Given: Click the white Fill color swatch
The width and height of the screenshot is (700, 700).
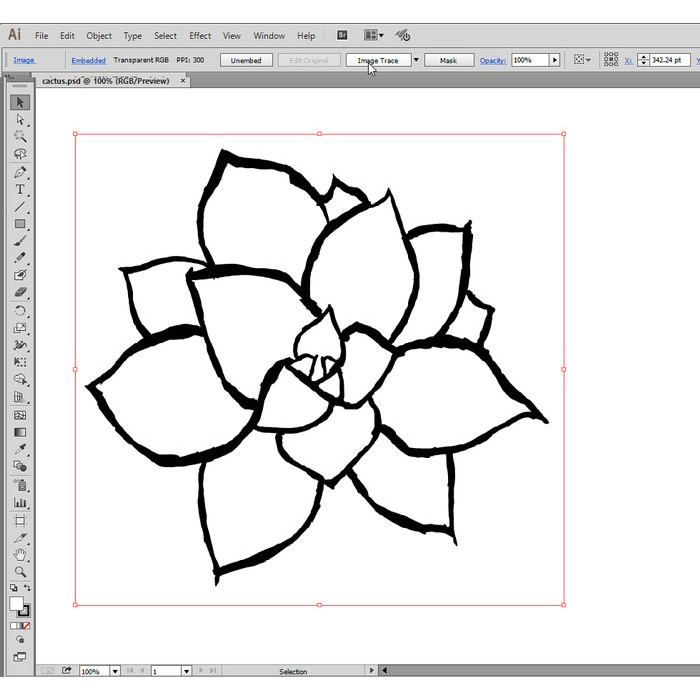Looking at the screenshot, I should 17,603.
